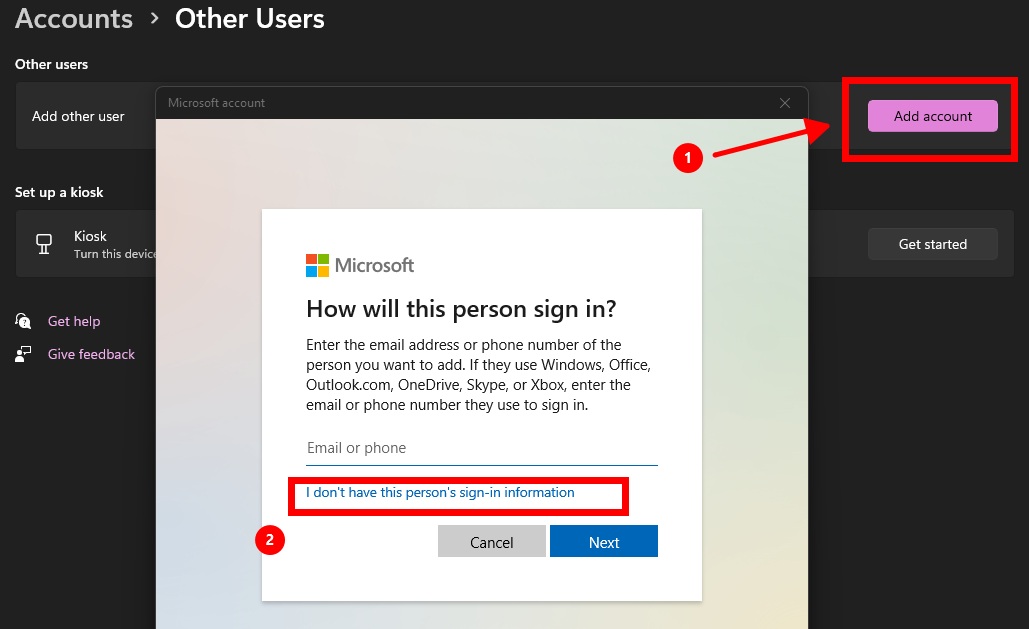Screen dimensions: 1029x629
Task: Focus the Email or phone field
Action: pos(482,448)
